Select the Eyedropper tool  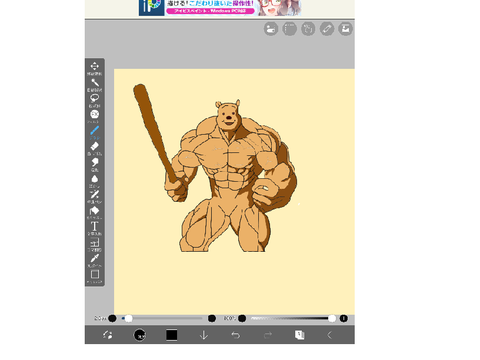[x=95, y=258]
